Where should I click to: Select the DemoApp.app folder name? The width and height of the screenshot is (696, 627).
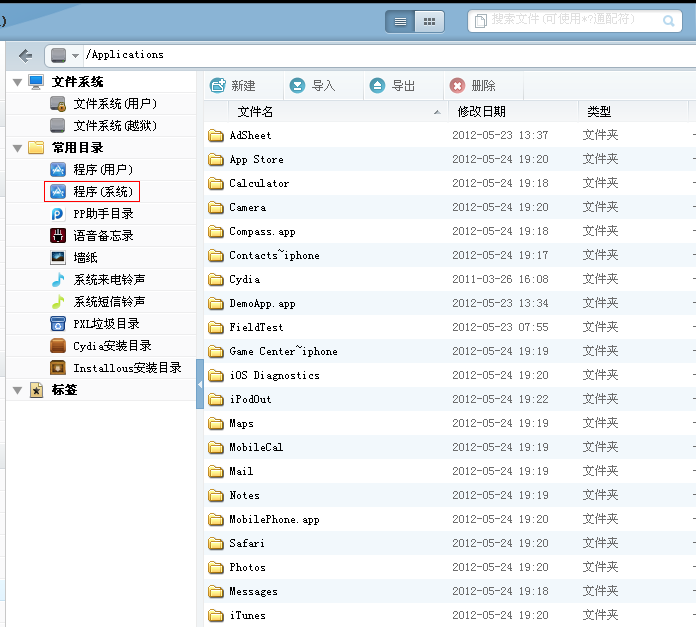coord(262,304)
